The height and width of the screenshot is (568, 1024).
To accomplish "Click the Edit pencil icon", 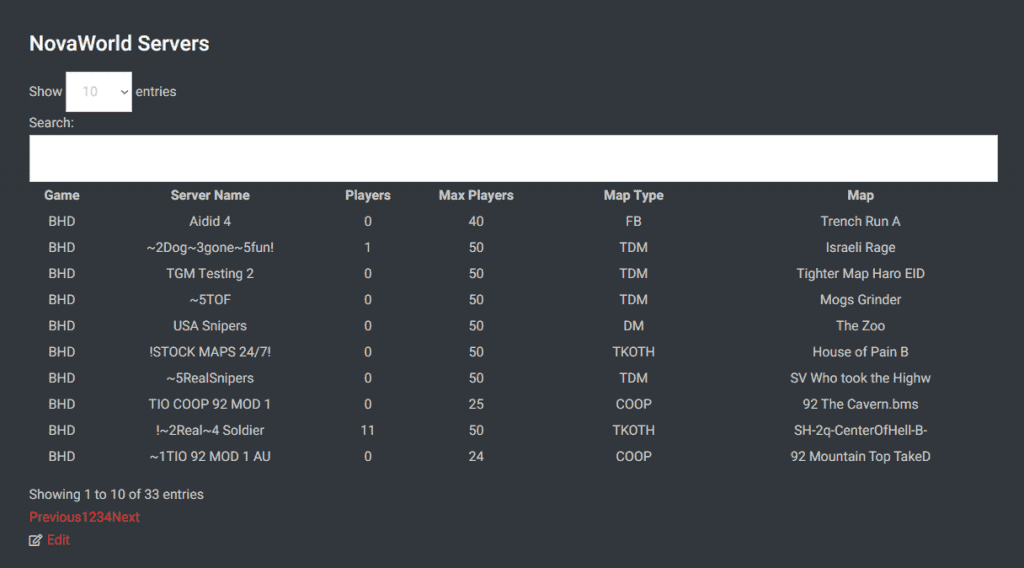I will click(35, 540).
